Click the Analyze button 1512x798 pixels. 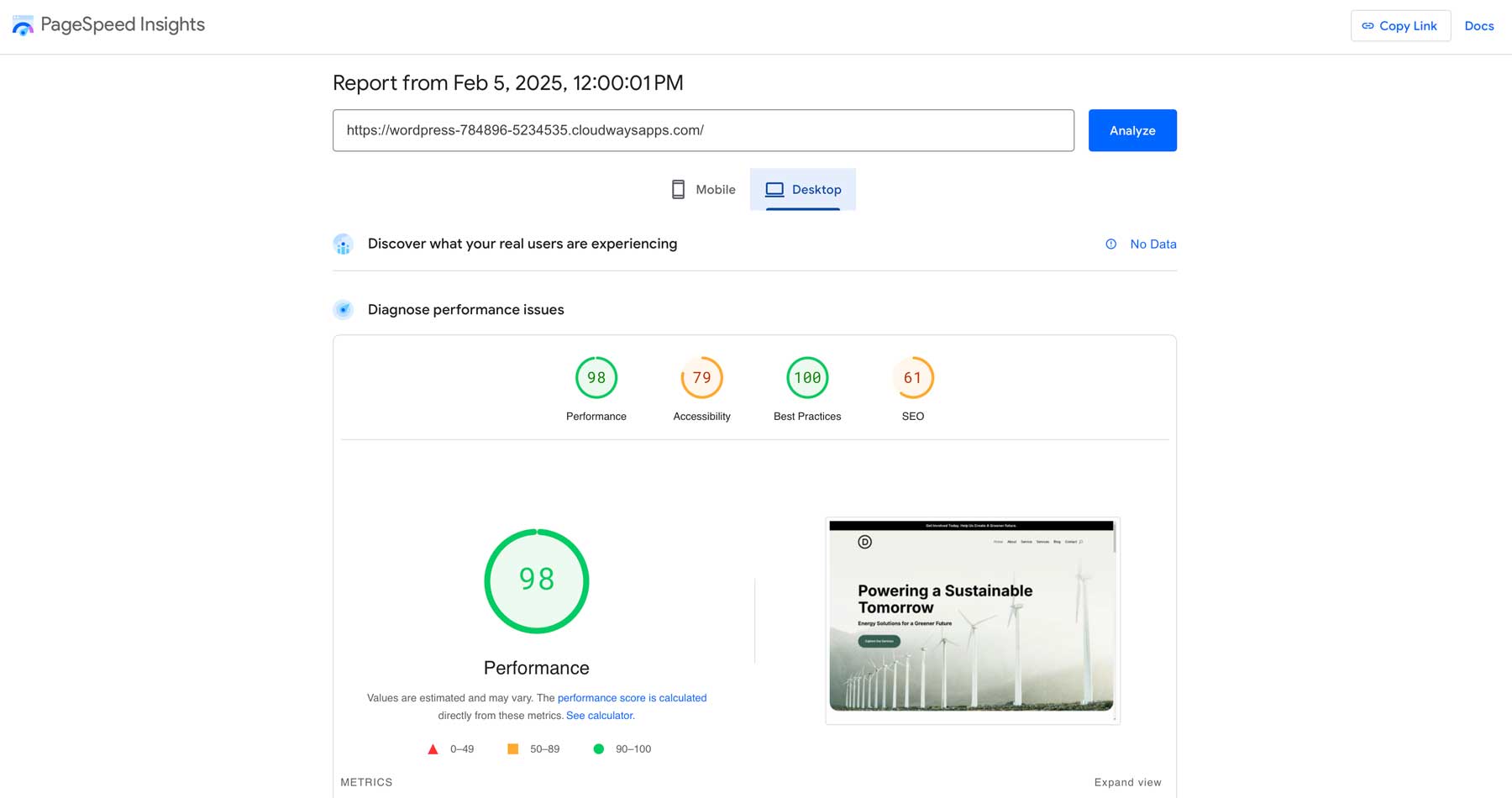coord(1132,130)
